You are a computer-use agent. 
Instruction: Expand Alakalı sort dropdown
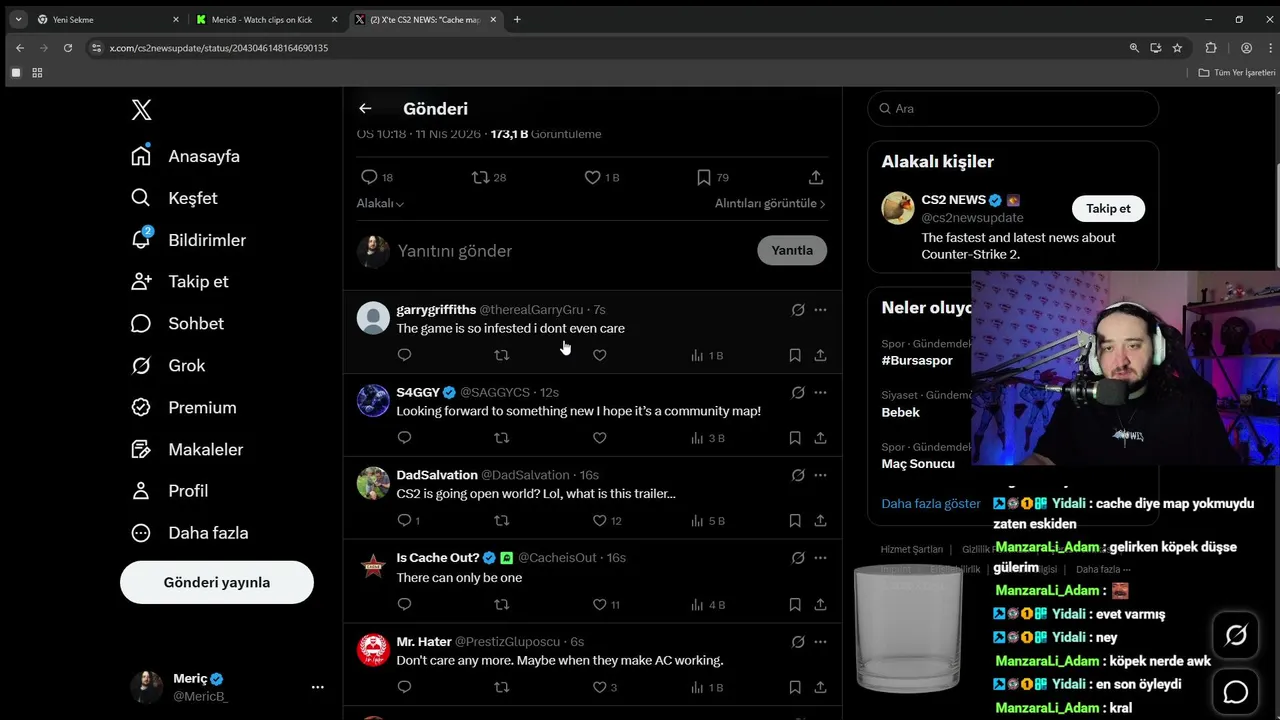pos(380,203)
